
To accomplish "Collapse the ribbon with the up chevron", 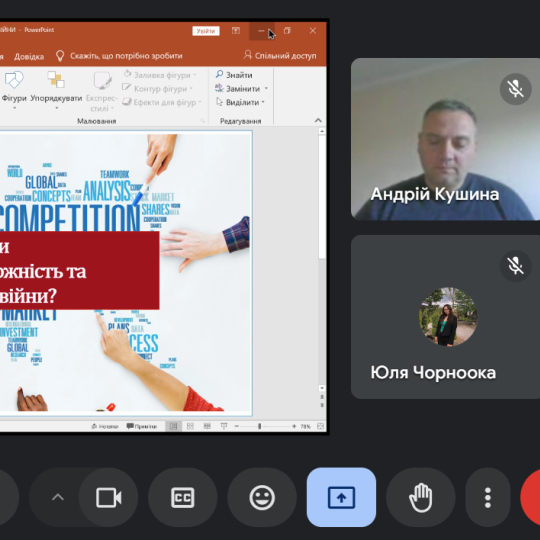I will tap(318, 120).
